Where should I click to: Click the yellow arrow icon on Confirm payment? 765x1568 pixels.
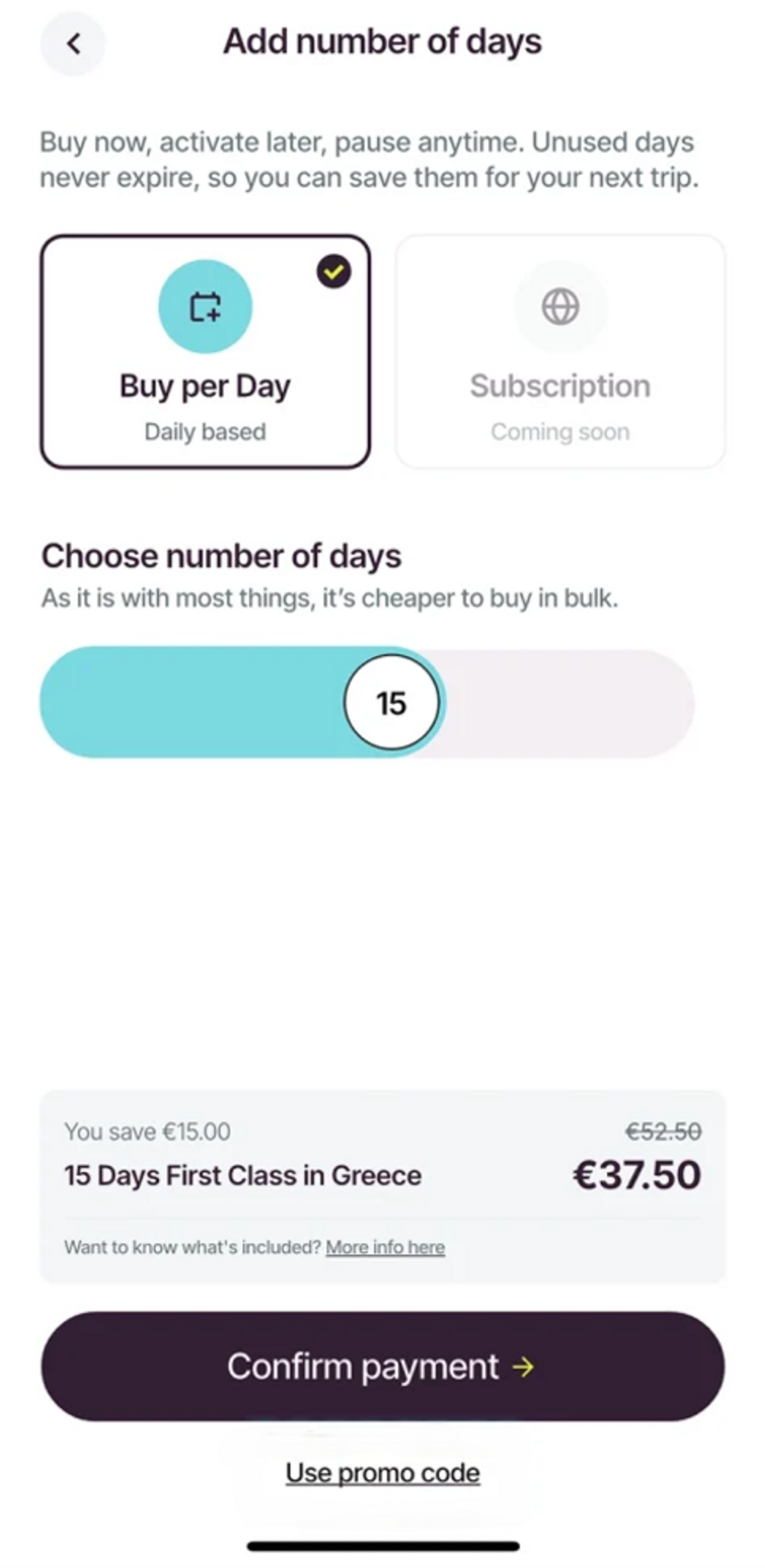524,1367
